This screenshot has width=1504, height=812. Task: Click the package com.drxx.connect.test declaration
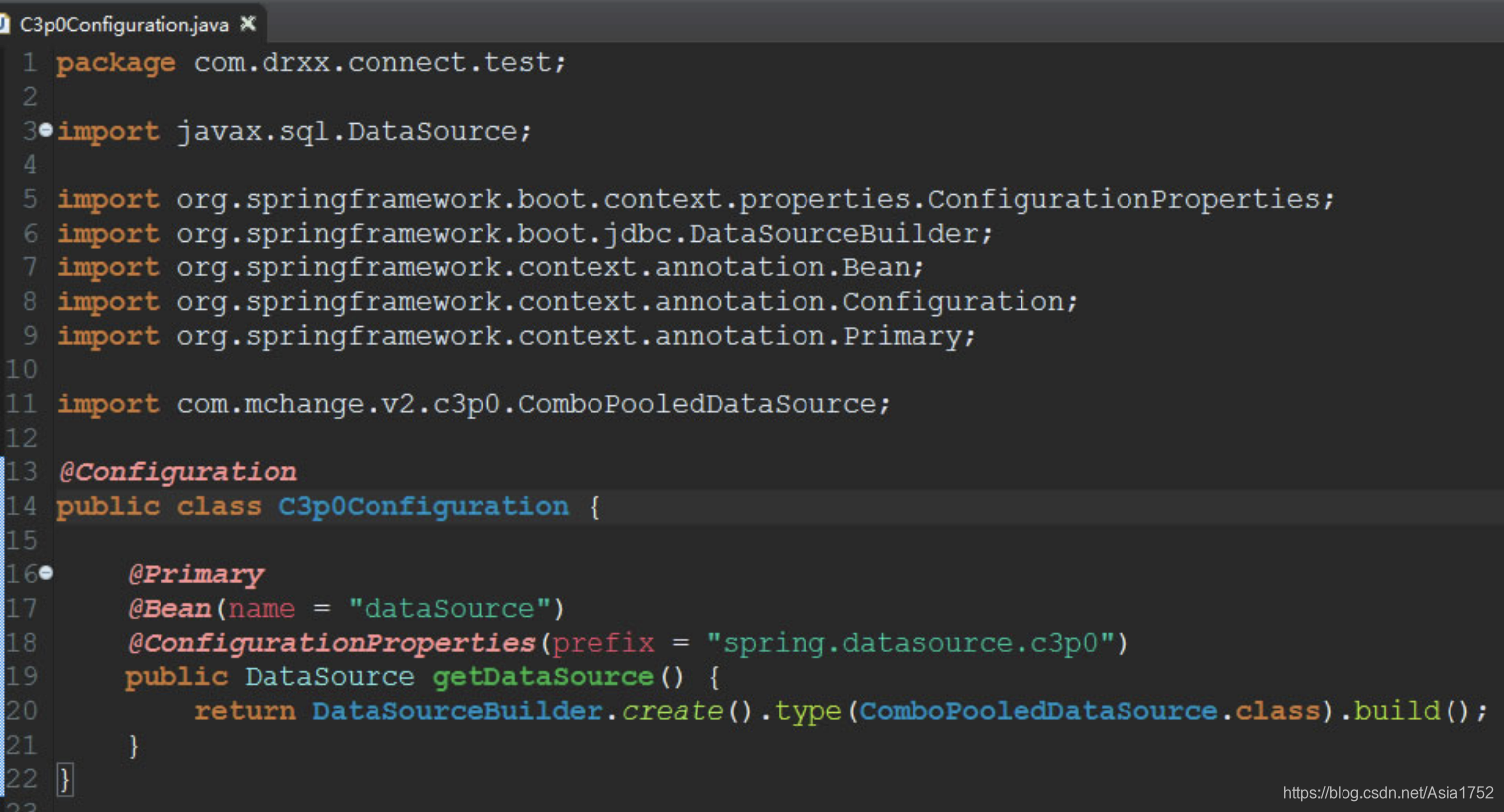pos(311,63)
